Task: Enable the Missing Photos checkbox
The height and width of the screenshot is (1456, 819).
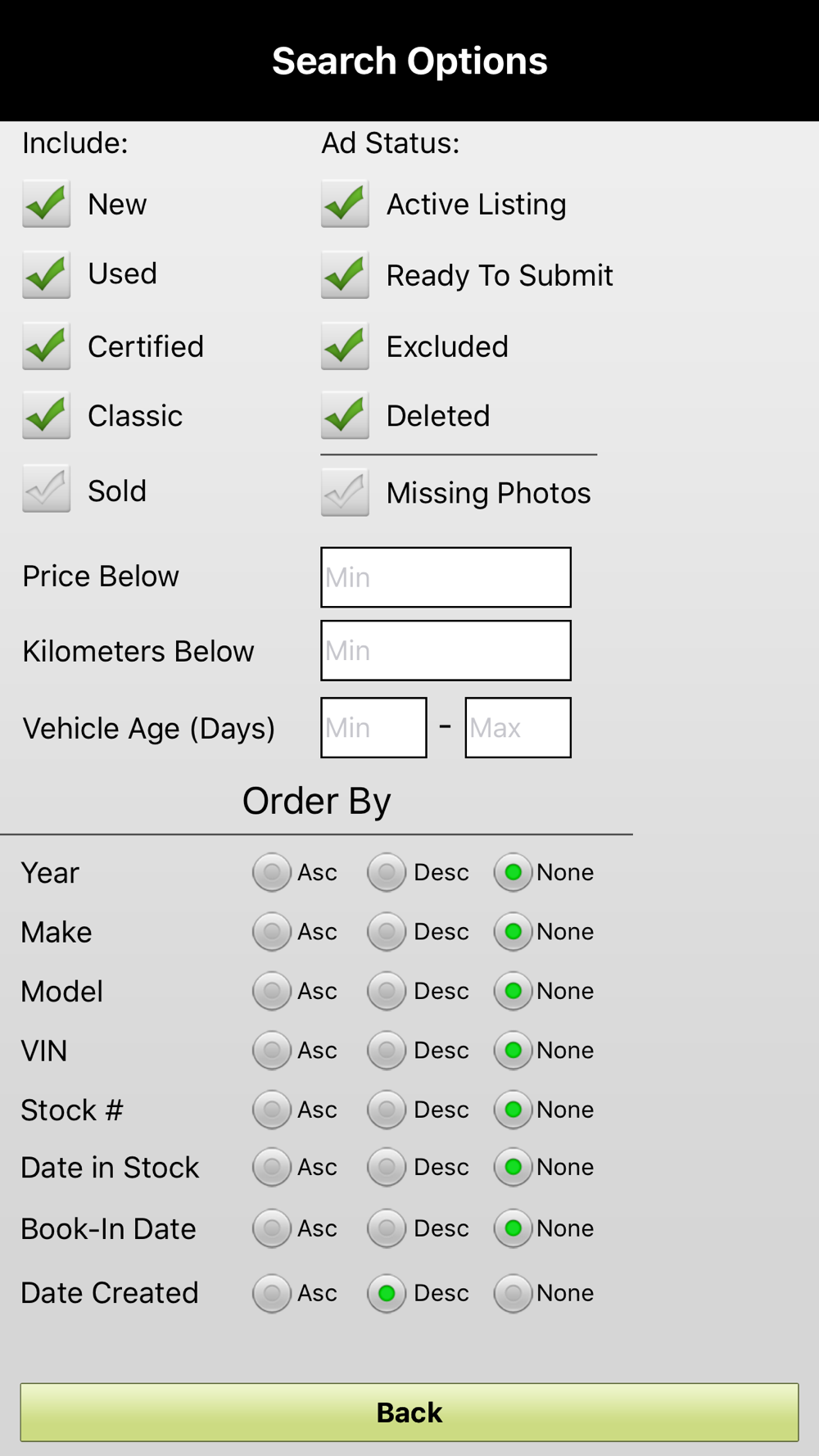Action: (345, 492)
